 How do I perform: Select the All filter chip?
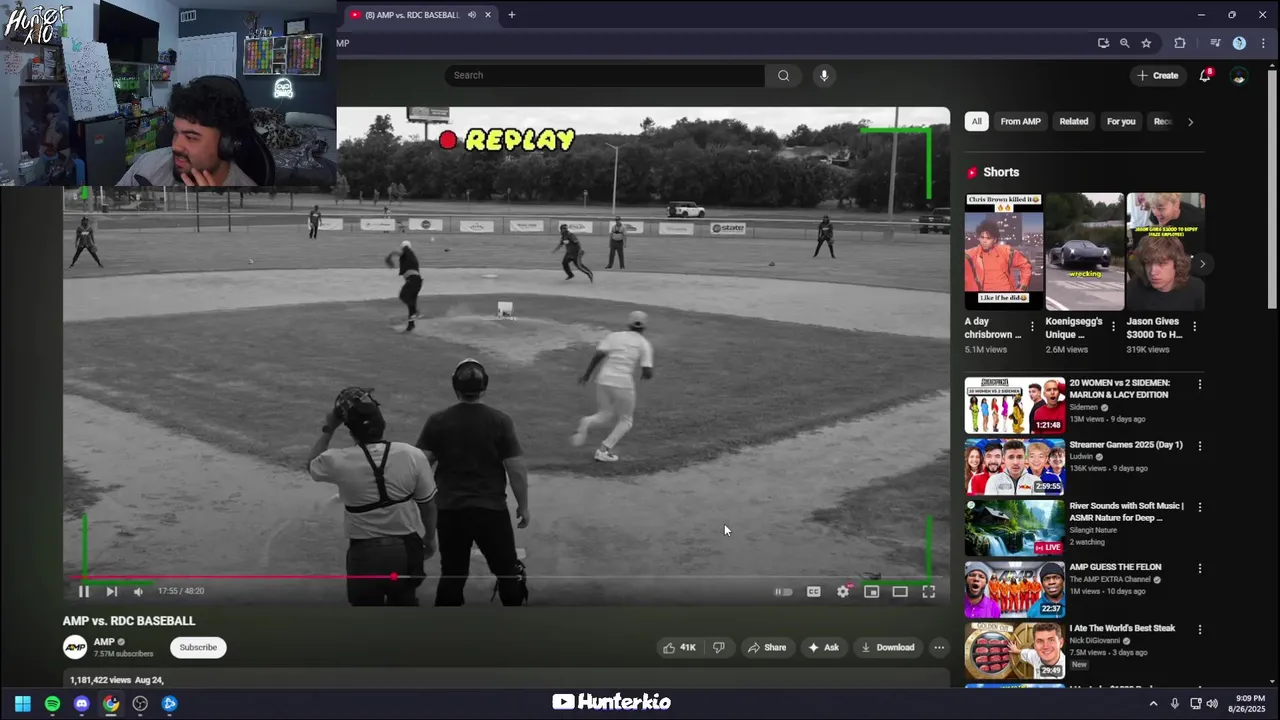click(x=977, y=121)
